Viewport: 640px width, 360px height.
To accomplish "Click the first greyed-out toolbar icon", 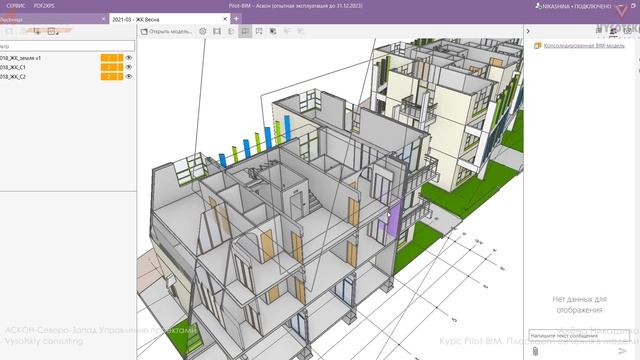I will pyautogui.click(x=287, y=31).
